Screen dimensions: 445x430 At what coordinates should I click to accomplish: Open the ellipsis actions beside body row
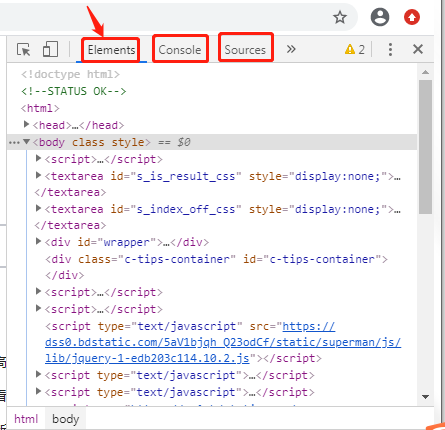click(x=14, y=143)
